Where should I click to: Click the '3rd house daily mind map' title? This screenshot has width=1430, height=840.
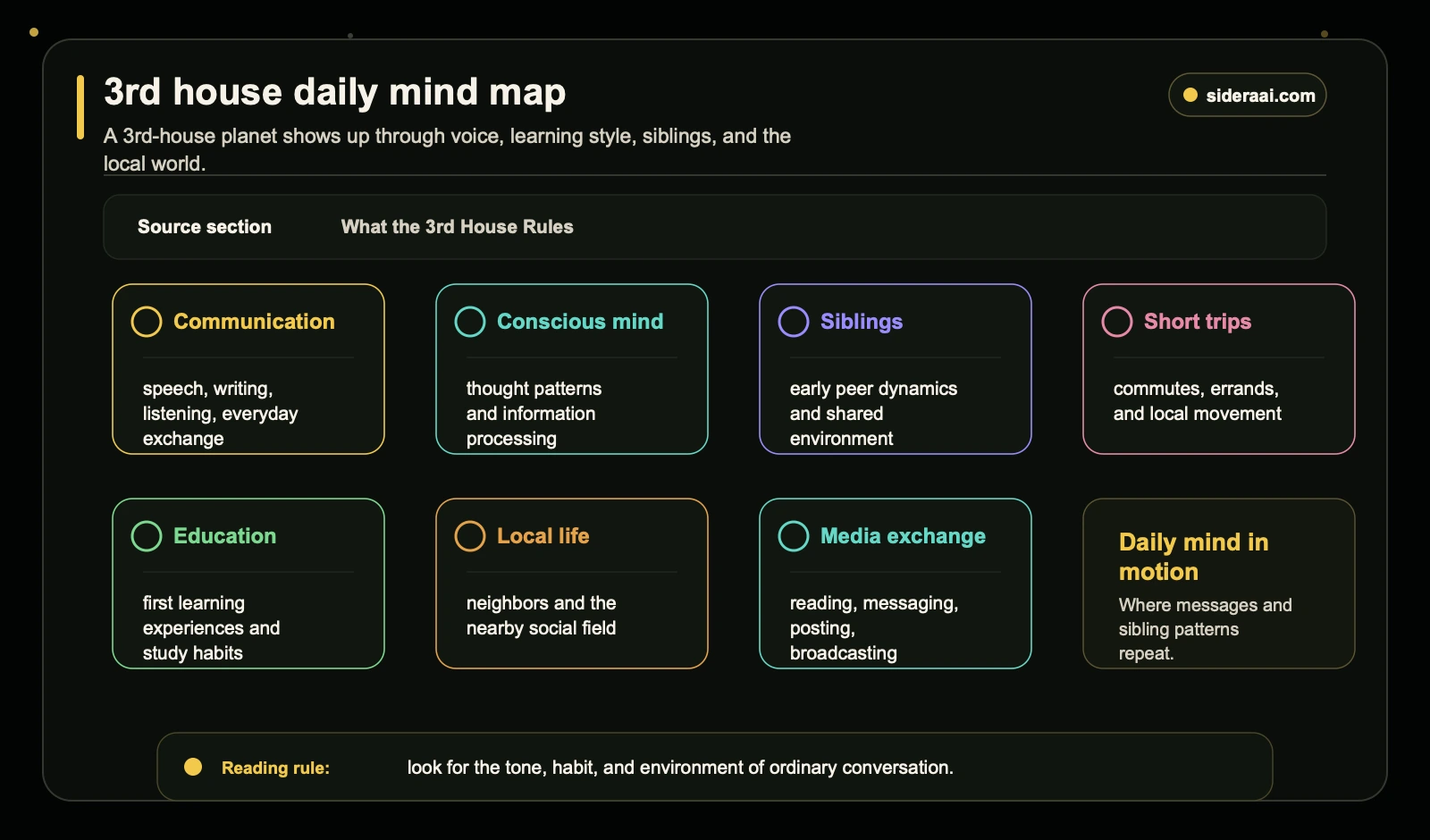335,92
